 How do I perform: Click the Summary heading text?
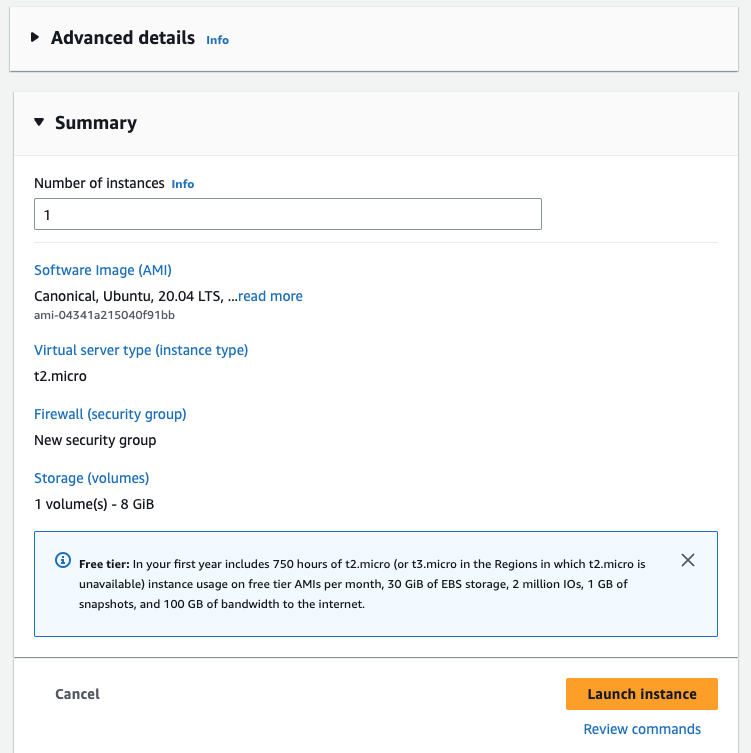(96, 123)
